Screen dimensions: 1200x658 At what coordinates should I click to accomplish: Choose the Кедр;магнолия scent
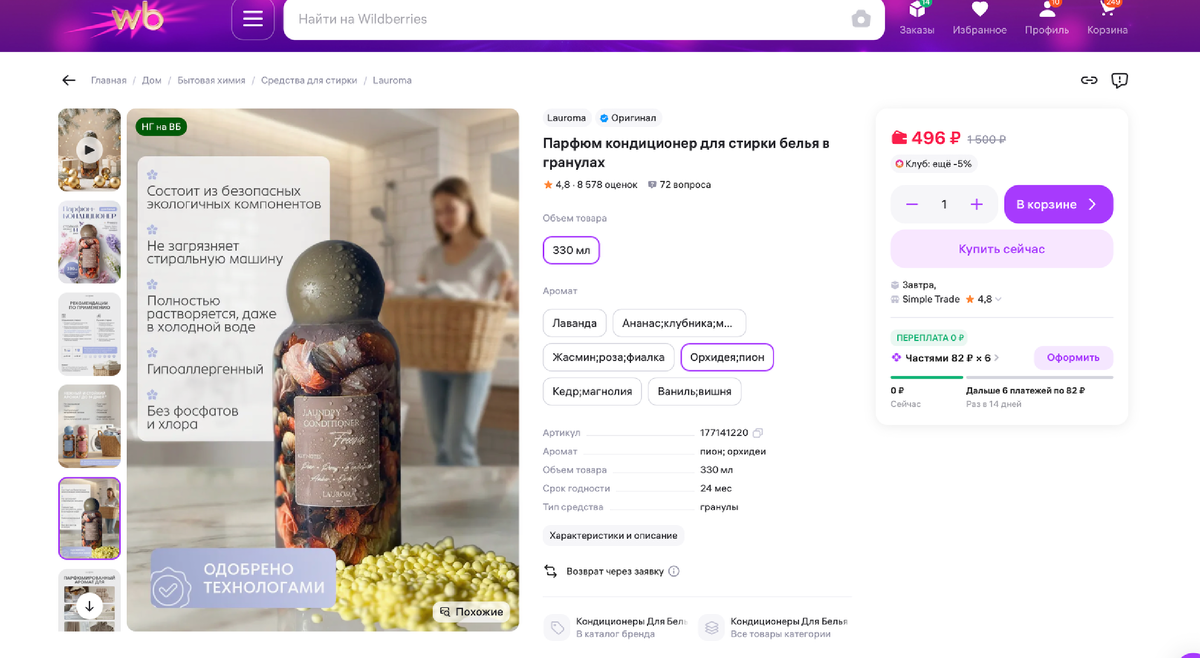pos(592,391)
